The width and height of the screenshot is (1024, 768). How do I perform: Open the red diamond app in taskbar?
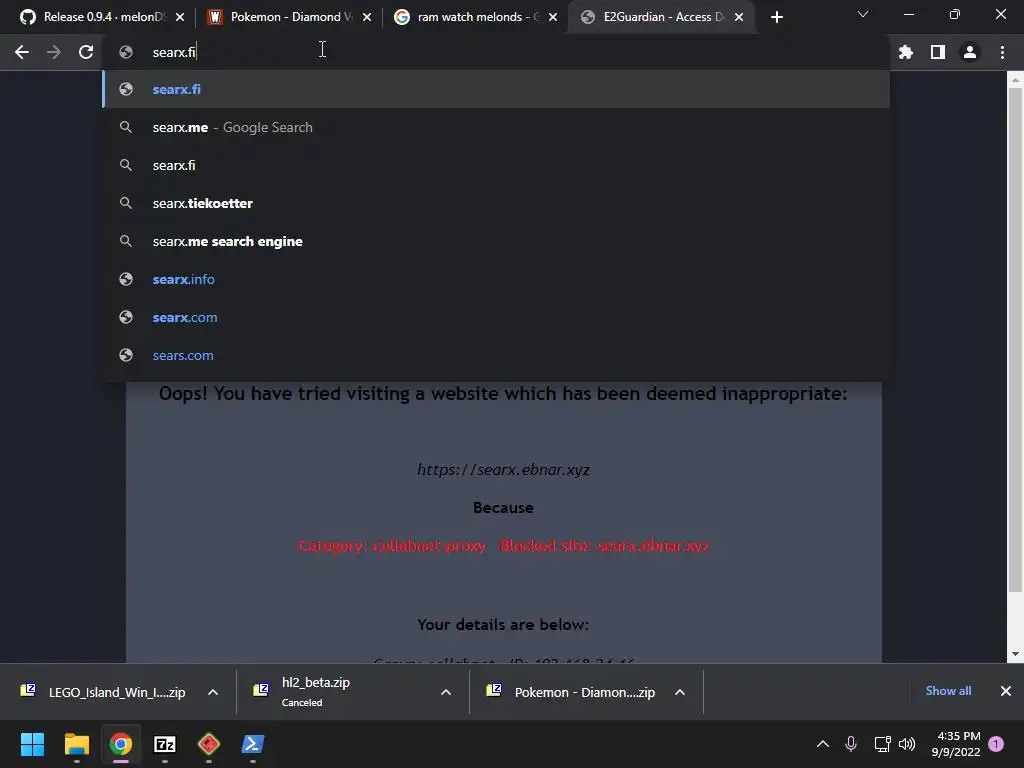pyautogui.click(x=208, y=744)
